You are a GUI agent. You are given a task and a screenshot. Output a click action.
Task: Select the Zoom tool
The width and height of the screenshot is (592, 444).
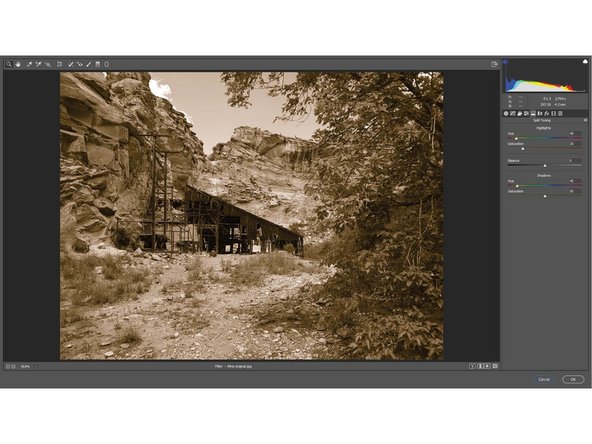(x=8, y=64)
